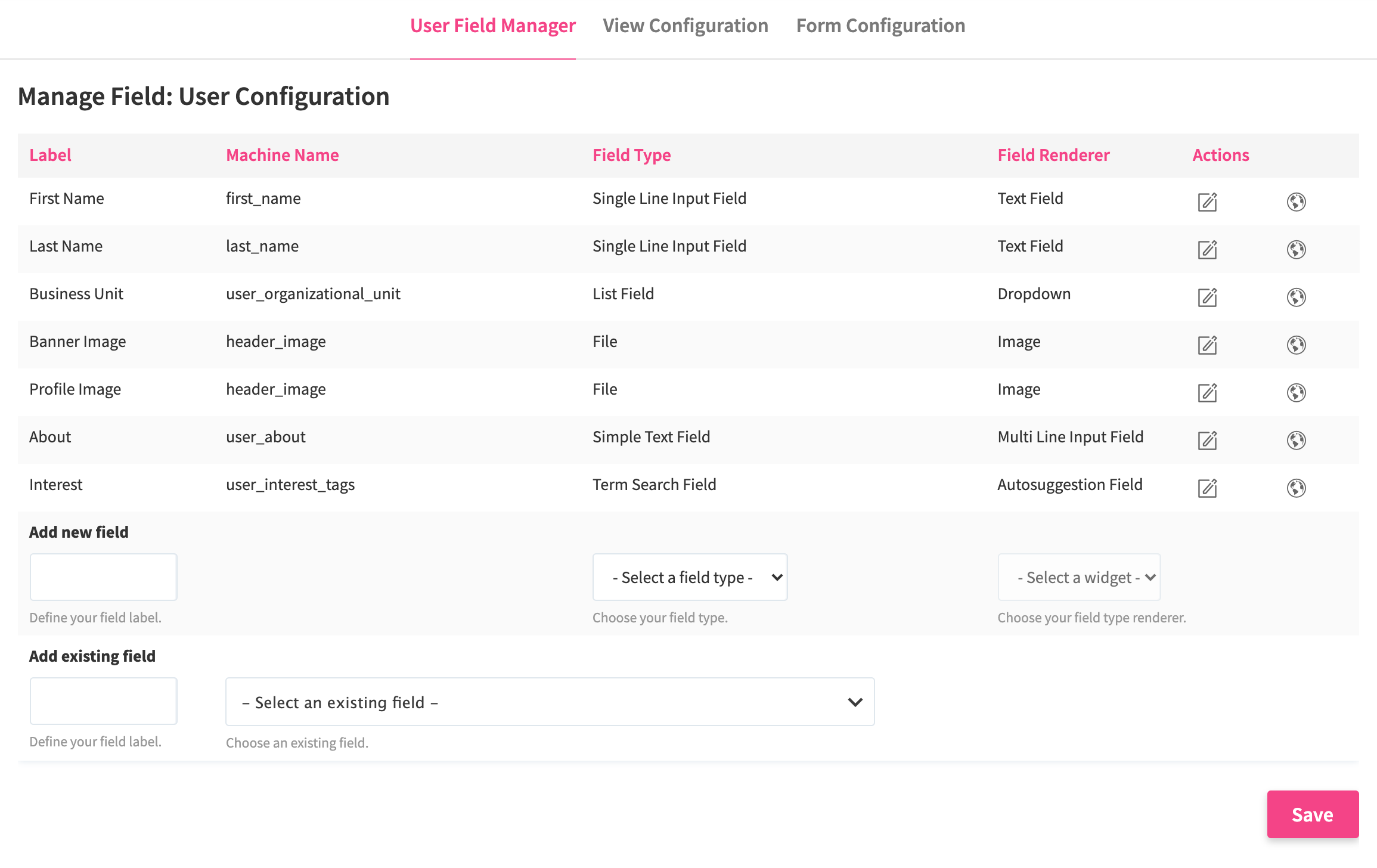Image resolution: width=1377 pixels, height=868 pixels.
Task: Select the Profile Image label cell
Action: pyautogui.click(x=75, y=389)
